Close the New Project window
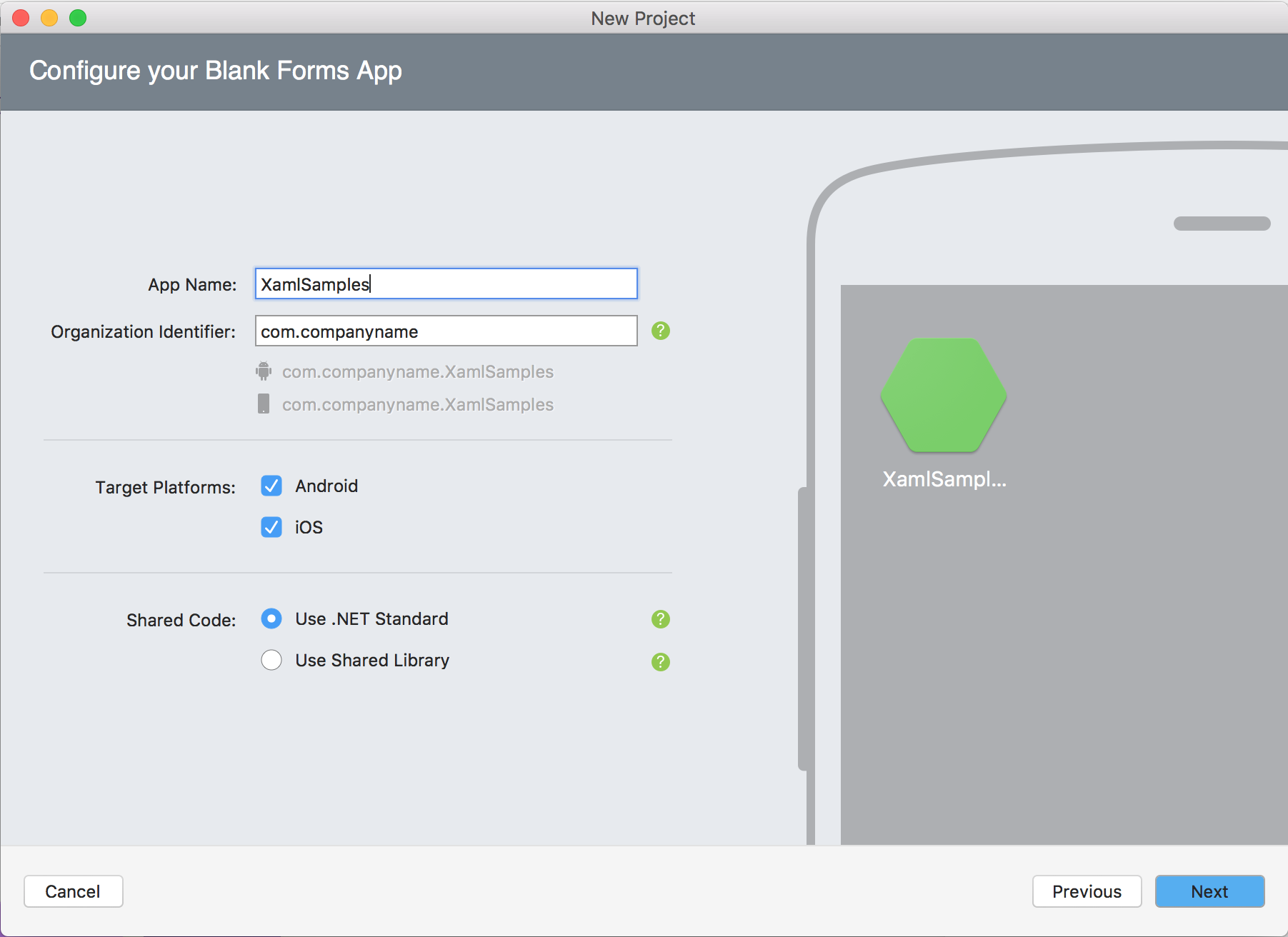 tap(21, 18)
